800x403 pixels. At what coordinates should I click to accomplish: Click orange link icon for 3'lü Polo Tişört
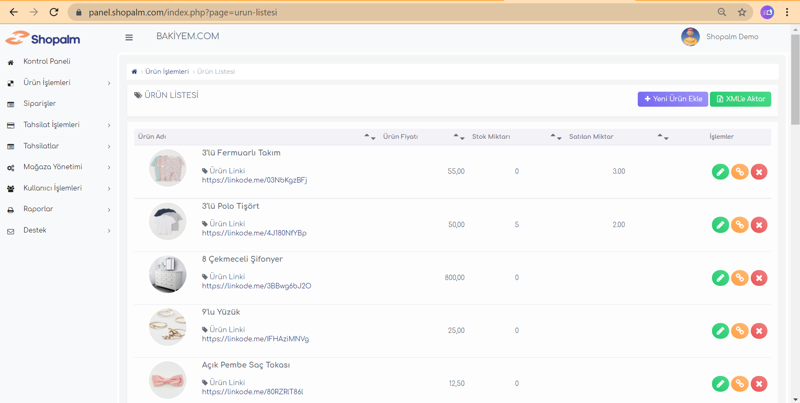click(739, 225)
